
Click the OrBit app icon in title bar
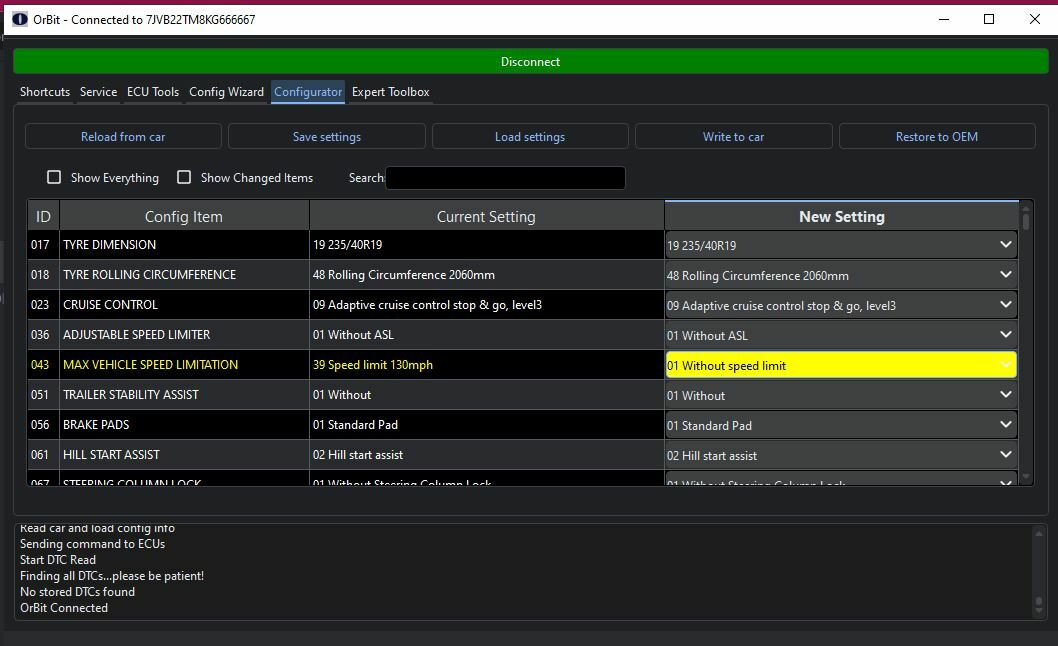(x=19, y=19)
